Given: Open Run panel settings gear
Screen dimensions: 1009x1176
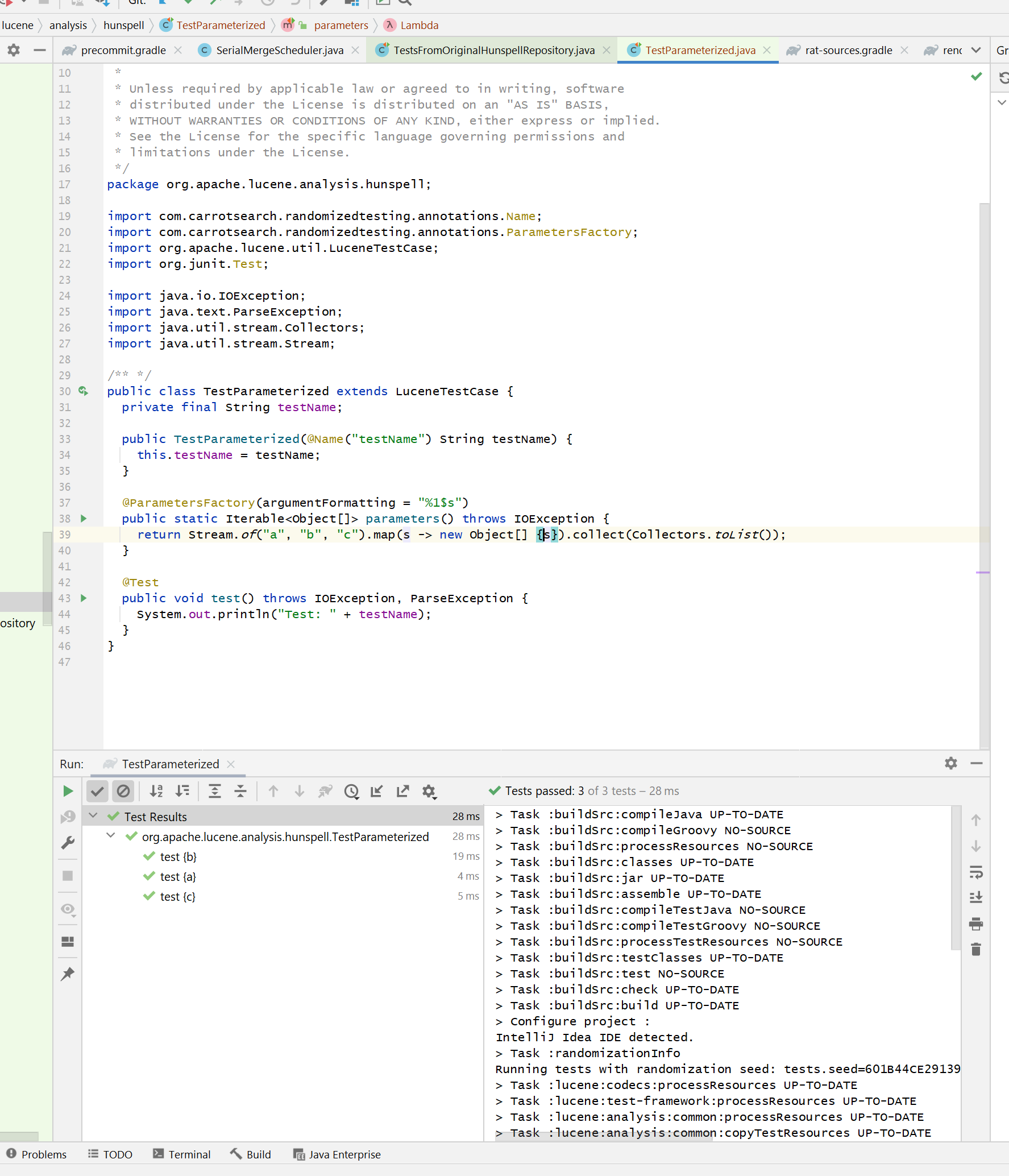Looking at the screenshot, I should (951, 763).
